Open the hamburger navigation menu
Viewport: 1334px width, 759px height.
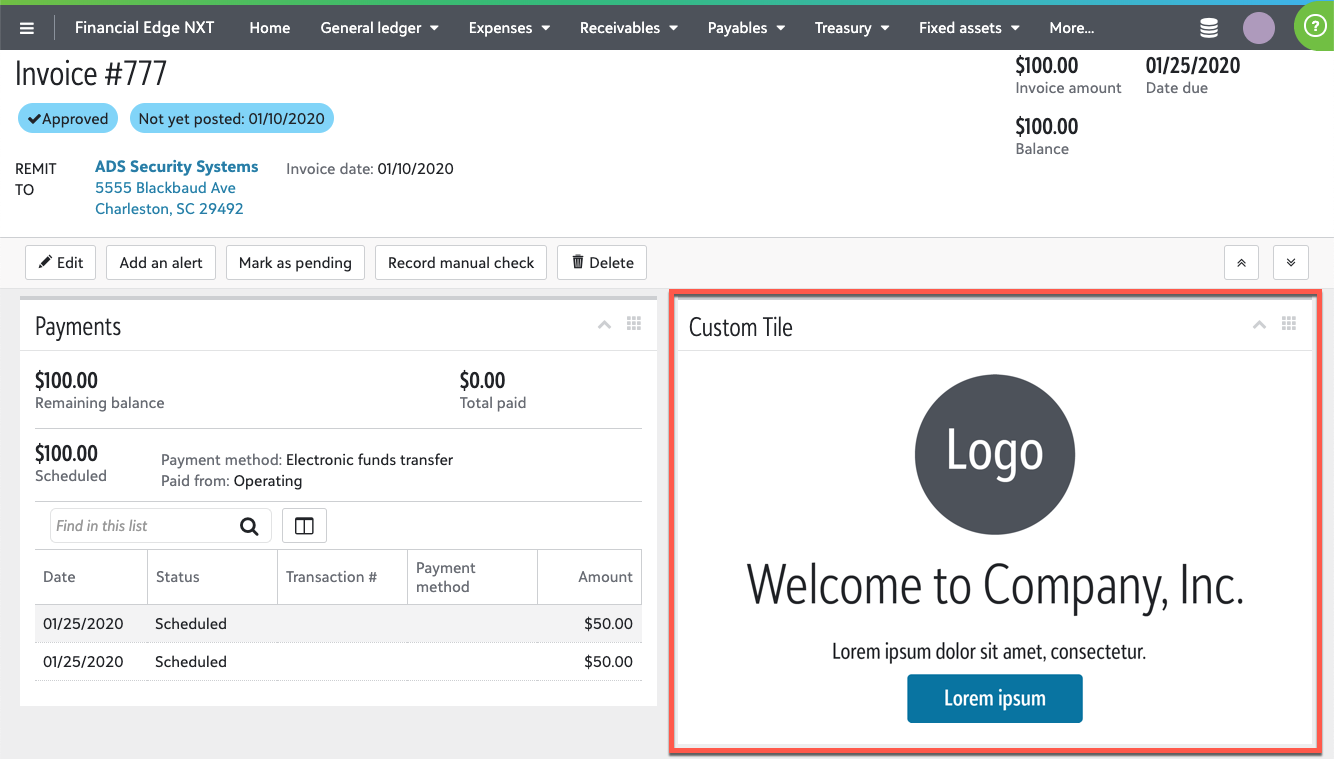(x=27, y=28)
